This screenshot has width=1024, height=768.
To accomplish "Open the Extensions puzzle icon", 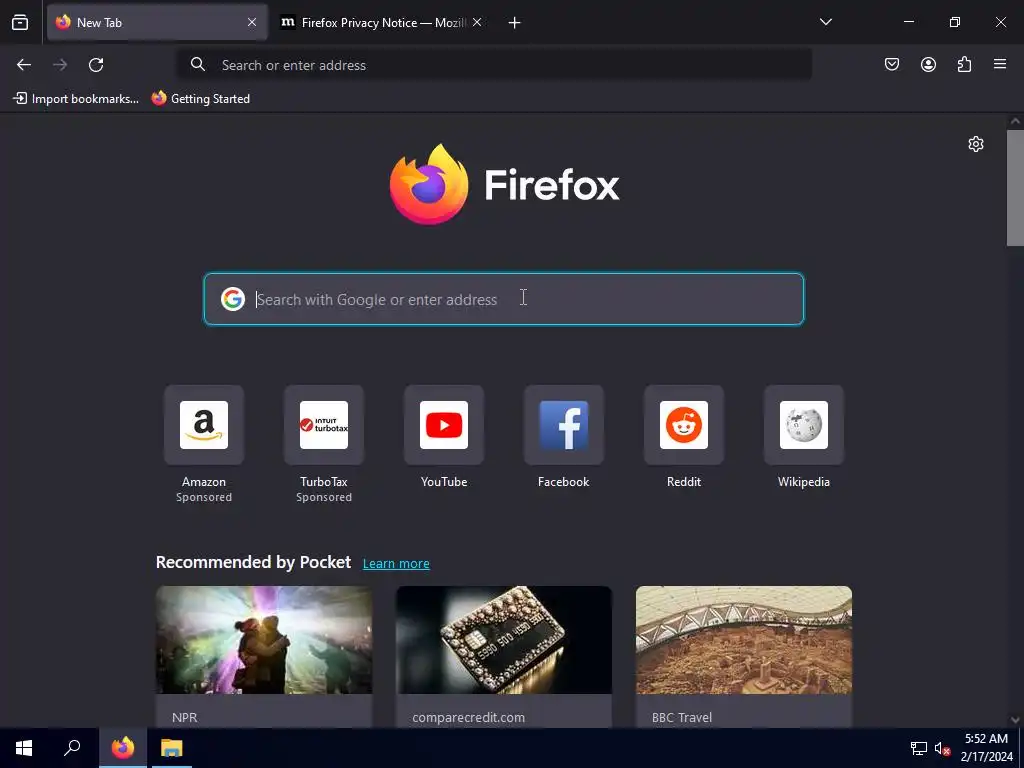I will [x=964, y=64].
